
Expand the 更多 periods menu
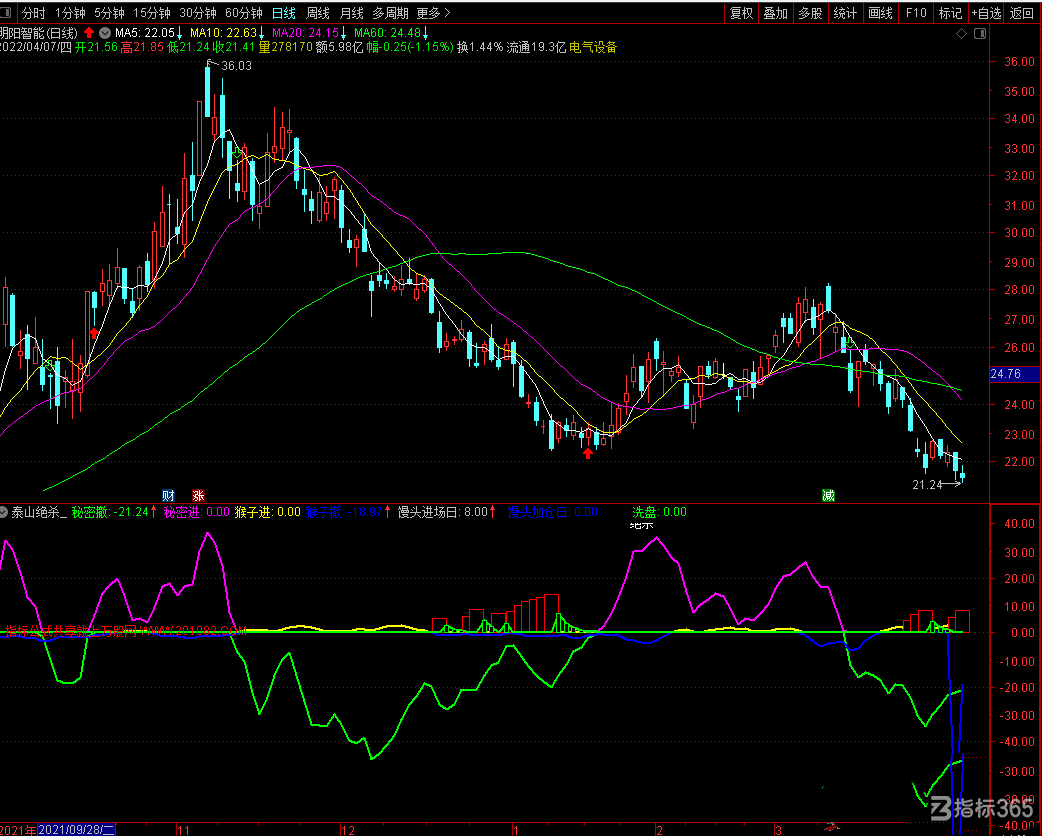[433, 13]
